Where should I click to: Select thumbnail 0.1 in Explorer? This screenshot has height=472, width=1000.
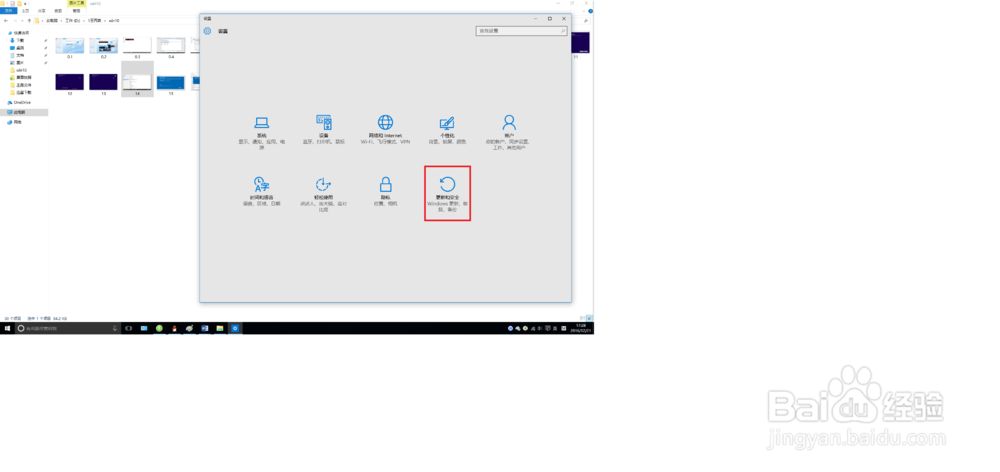70,48
